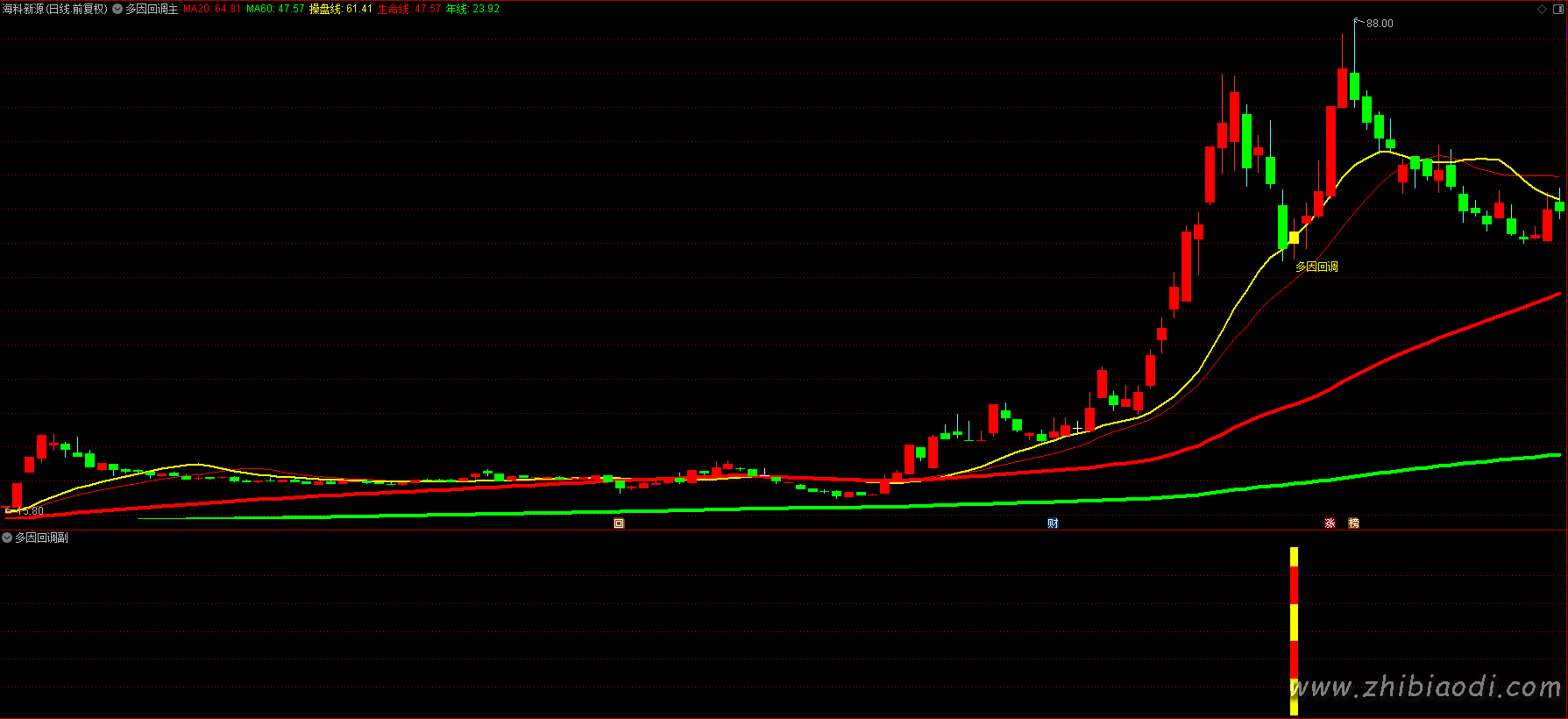Click the diamond icon at top right
1568x719 pixels.
click(x=1543, y=9)
